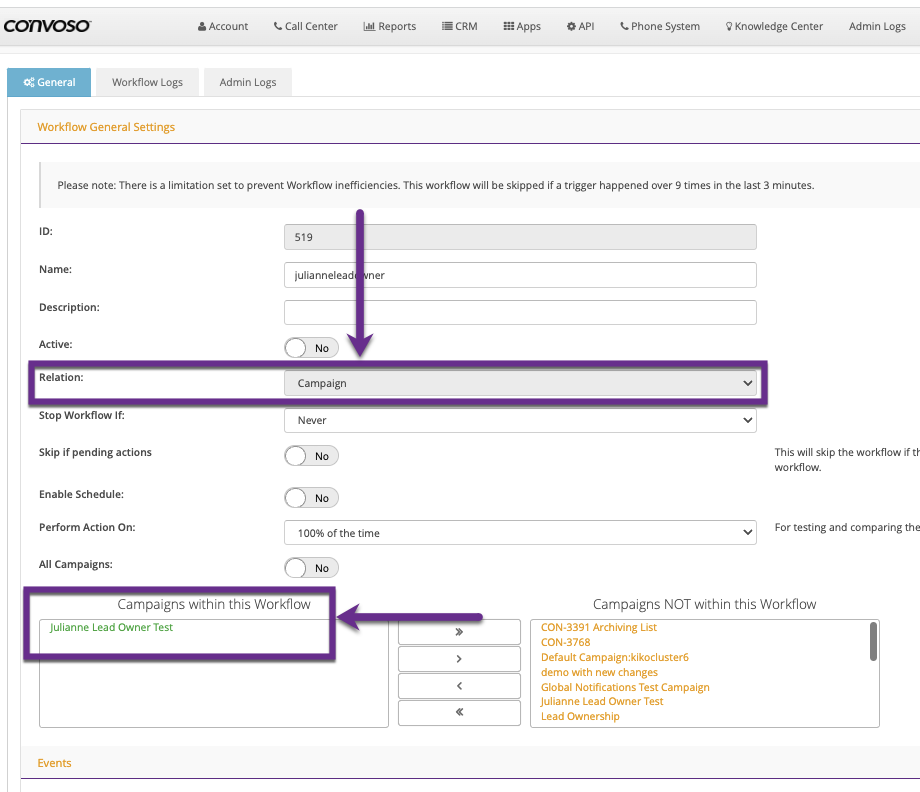
Task: Open the Phone System menu
Action: [659, 26]
